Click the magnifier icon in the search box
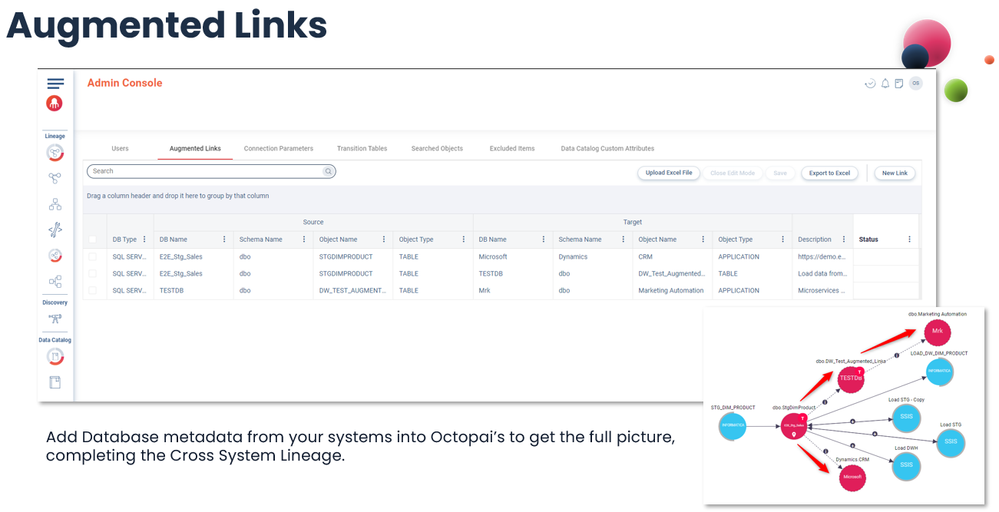The width and height of the screenshot is (999, 512). pyautogui.click(x=328, y=171)
